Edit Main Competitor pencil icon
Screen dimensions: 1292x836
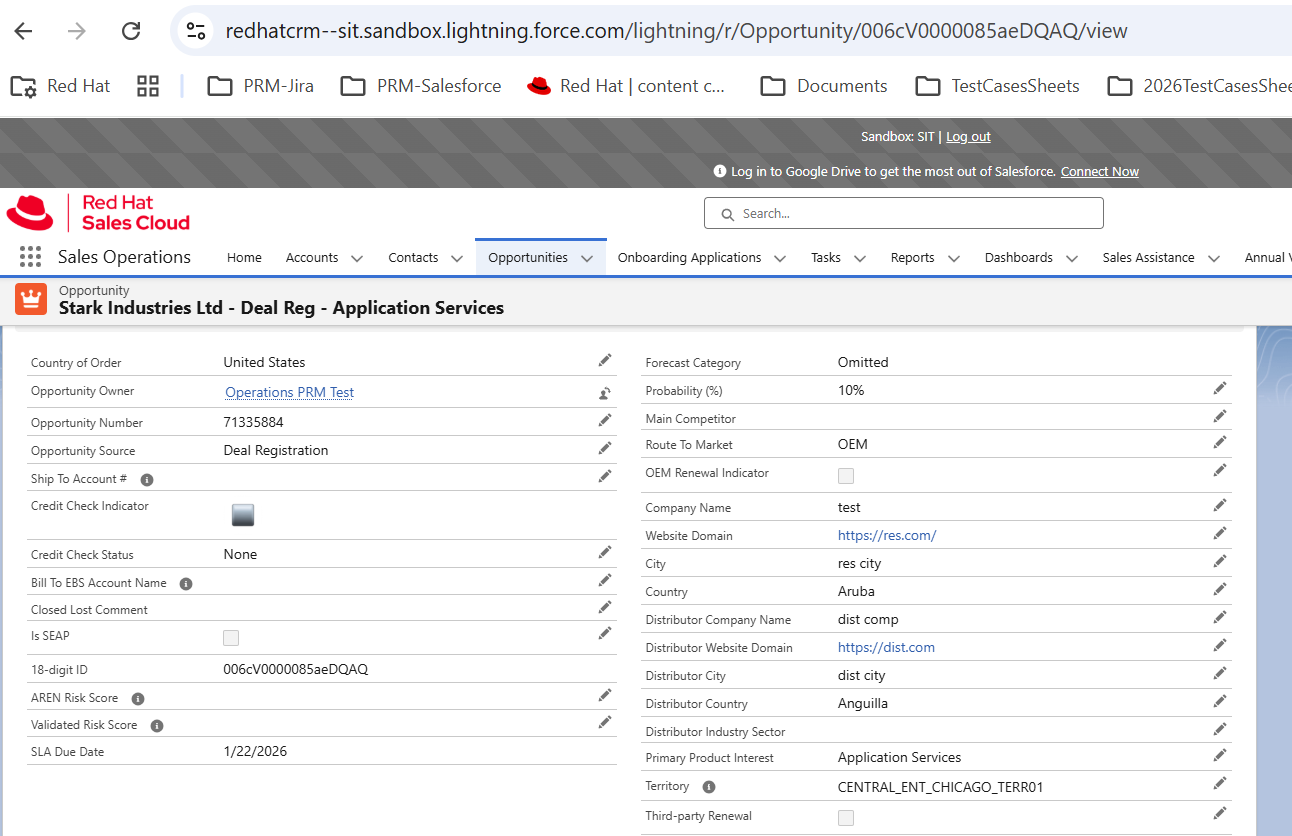(x=1220, y=416)
